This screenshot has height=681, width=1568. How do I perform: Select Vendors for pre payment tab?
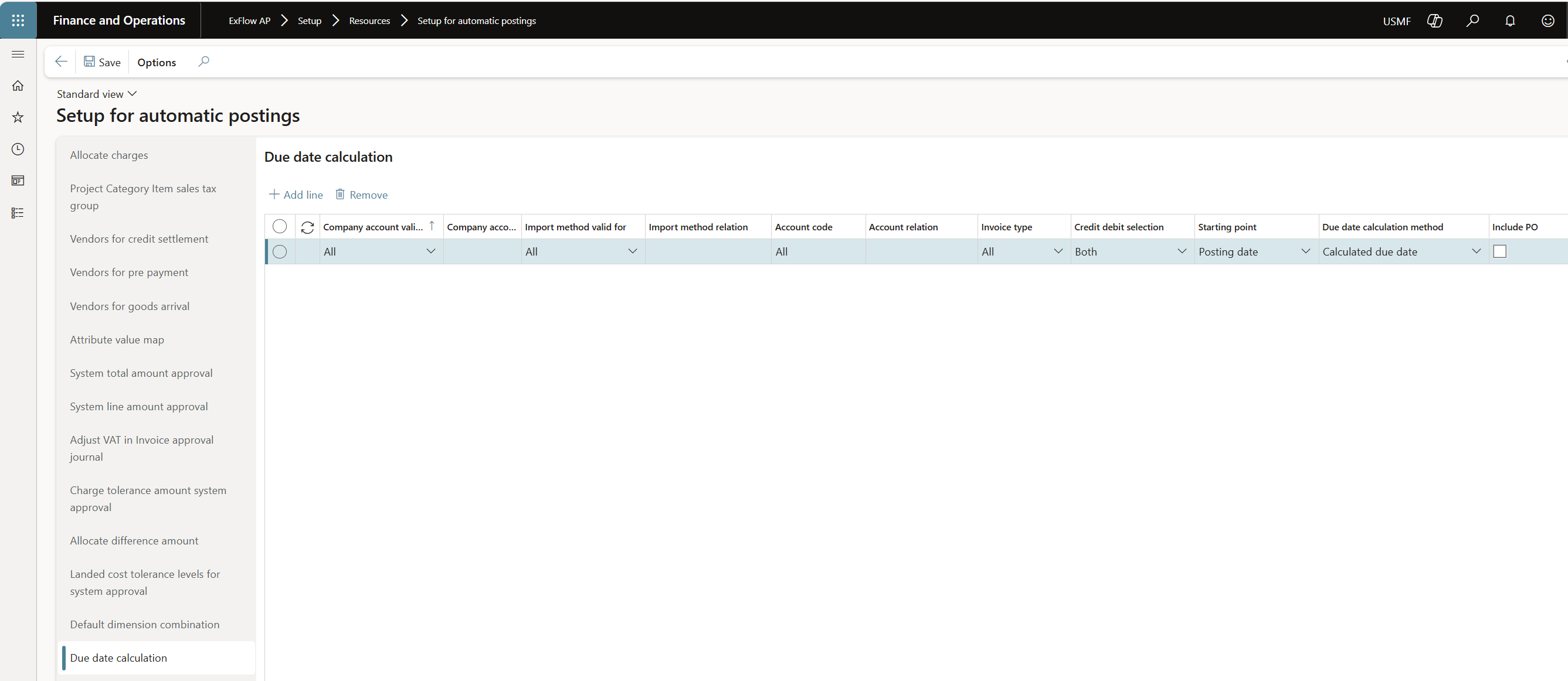(129, 272)
